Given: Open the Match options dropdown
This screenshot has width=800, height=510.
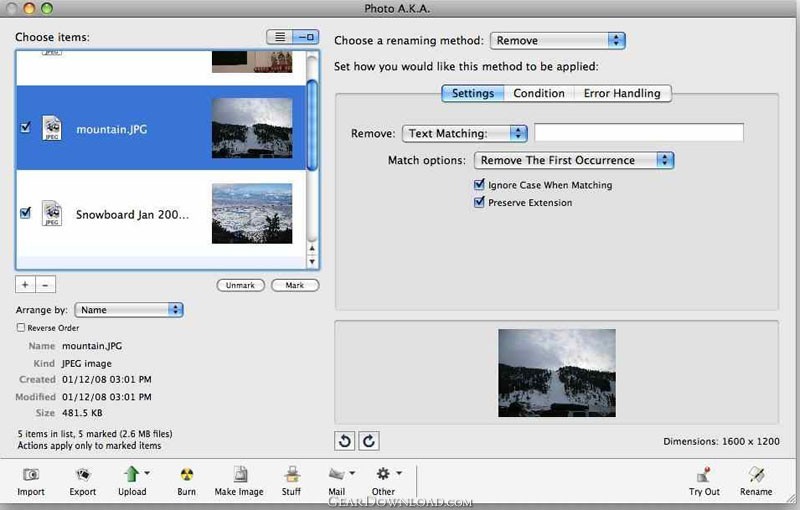Looking at the screenshot, I should pos(574,160).
